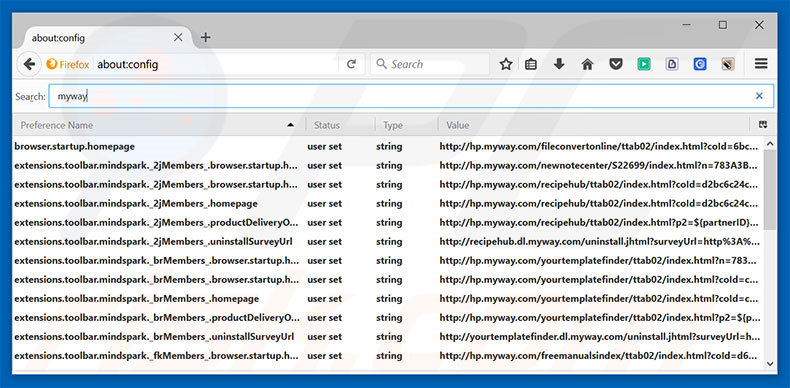790x388 pixels.
Task: Open a new tab with plus button
Action: pyautogui.click(x=206, y=37)
